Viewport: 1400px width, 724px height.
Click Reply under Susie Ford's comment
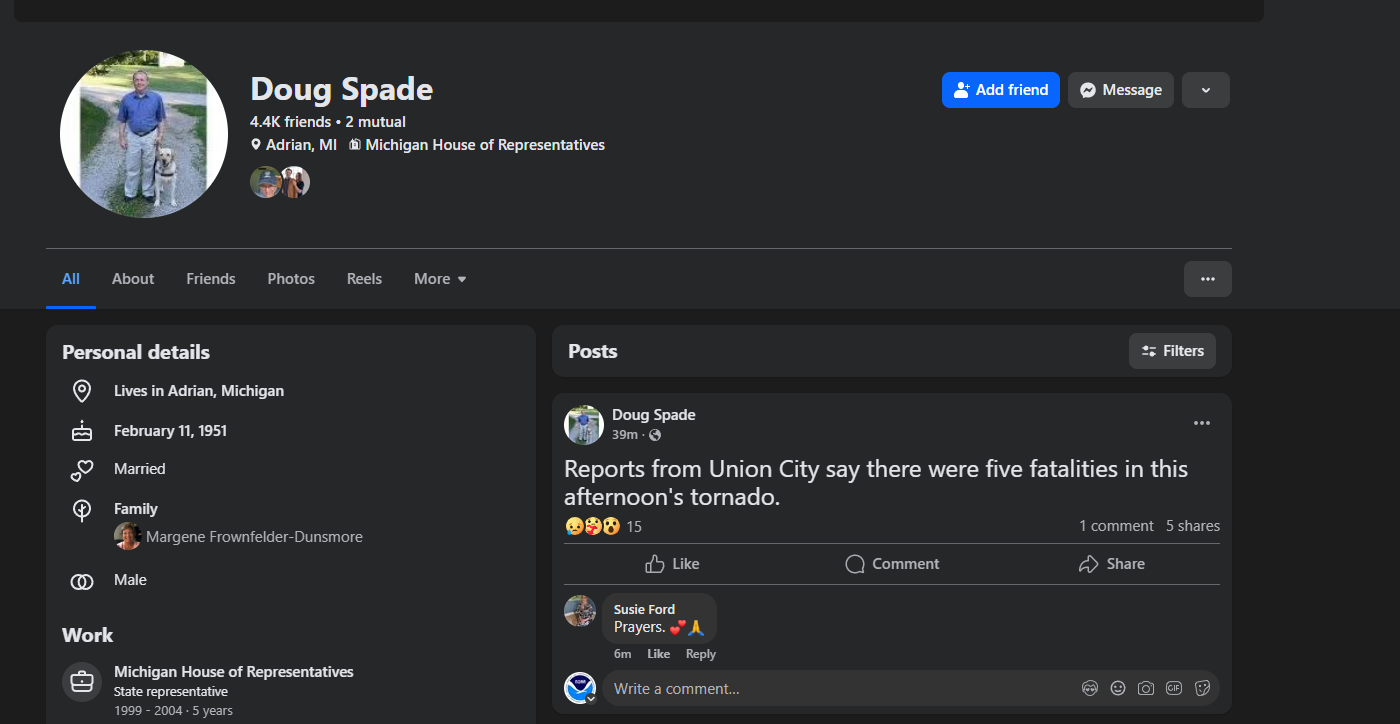tap(700, 654)
